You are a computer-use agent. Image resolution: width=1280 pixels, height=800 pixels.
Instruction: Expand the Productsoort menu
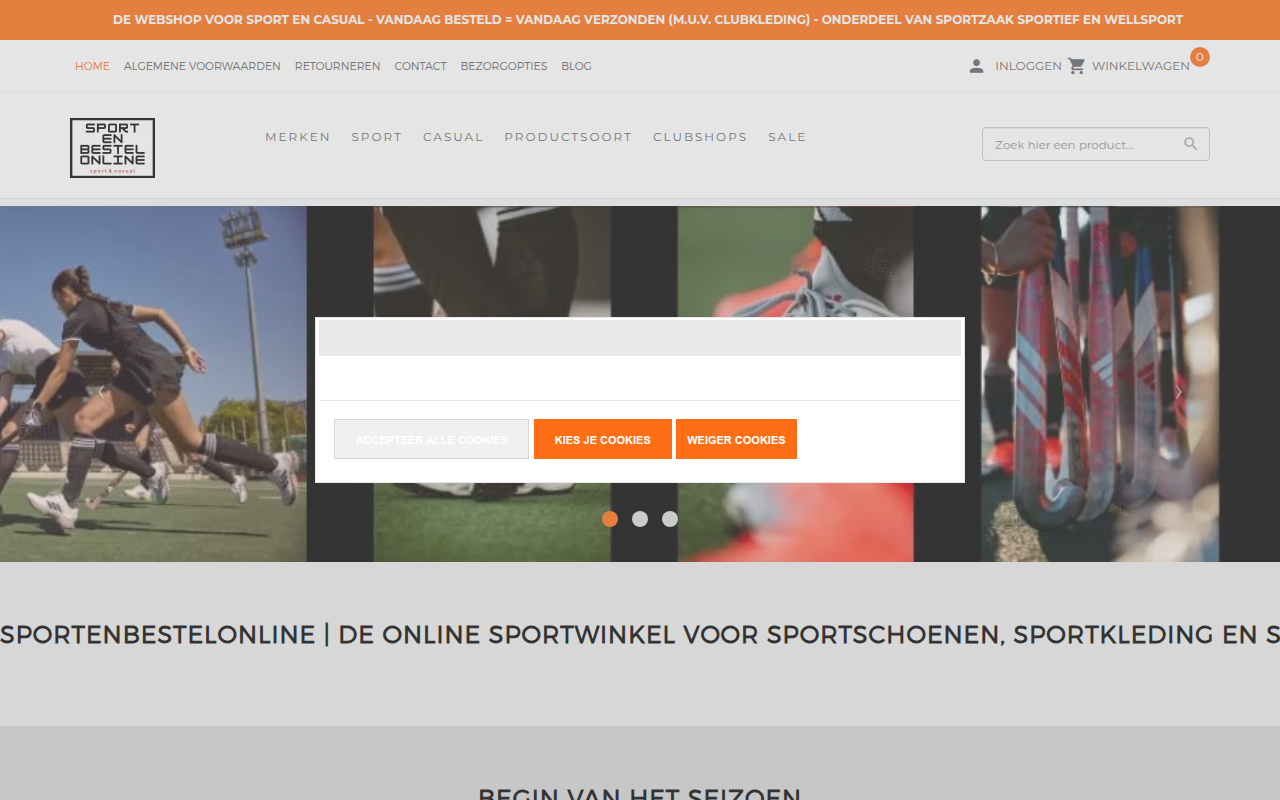pos(568,137)
